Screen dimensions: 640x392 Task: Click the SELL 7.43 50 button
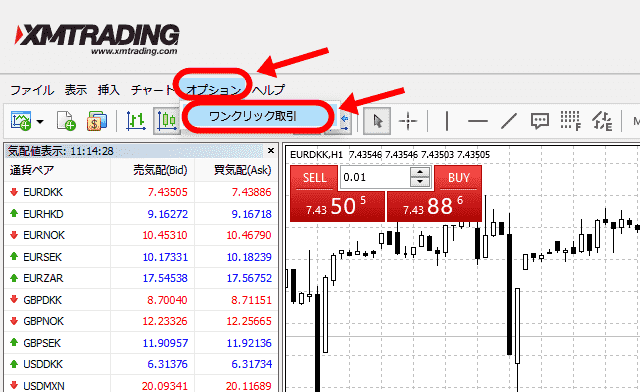click(x=337, y=194)
